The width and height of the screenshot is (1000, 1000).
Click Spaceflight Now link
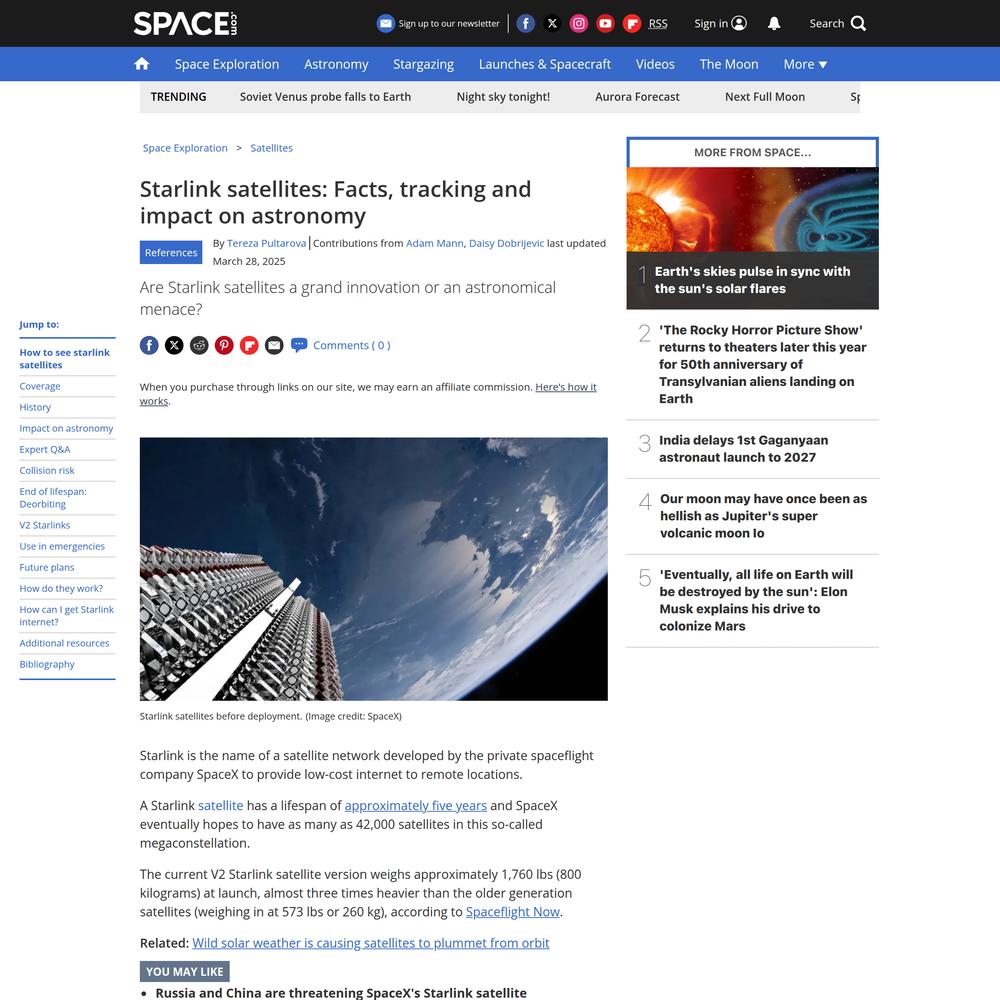(x=513, y=912)
